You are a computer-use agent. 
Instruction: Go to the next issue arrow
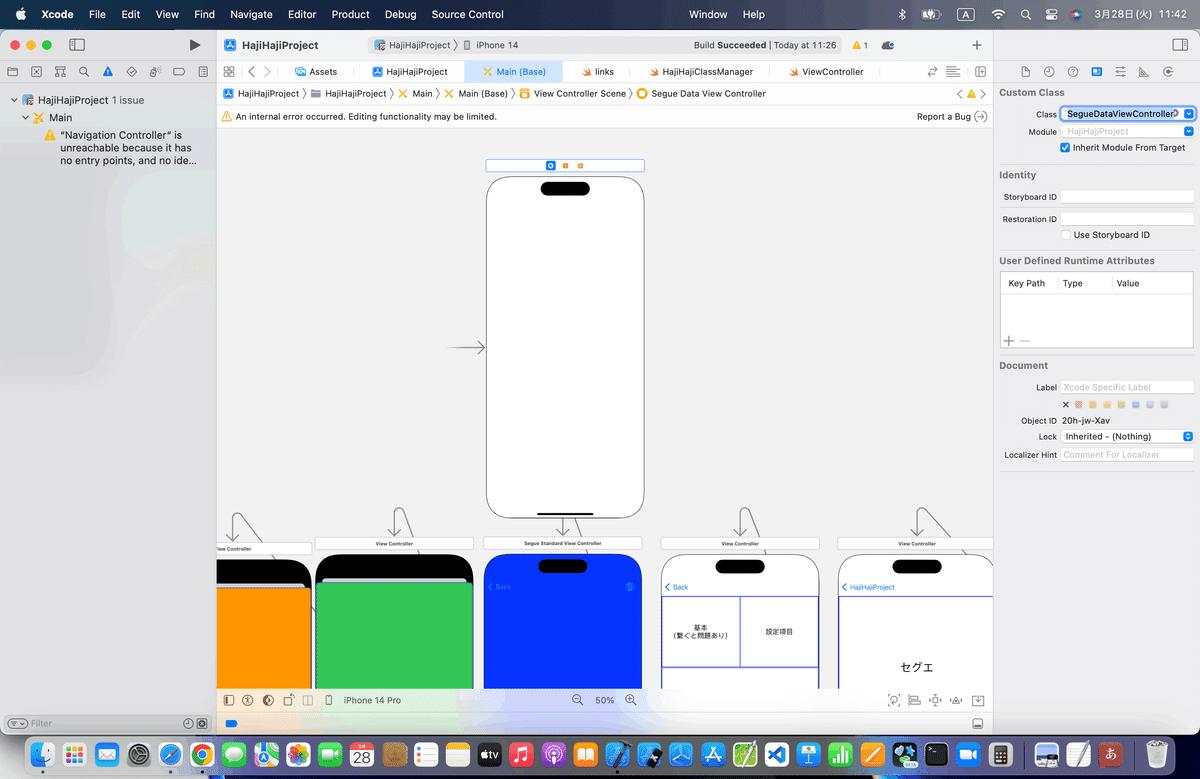point(983,93)
